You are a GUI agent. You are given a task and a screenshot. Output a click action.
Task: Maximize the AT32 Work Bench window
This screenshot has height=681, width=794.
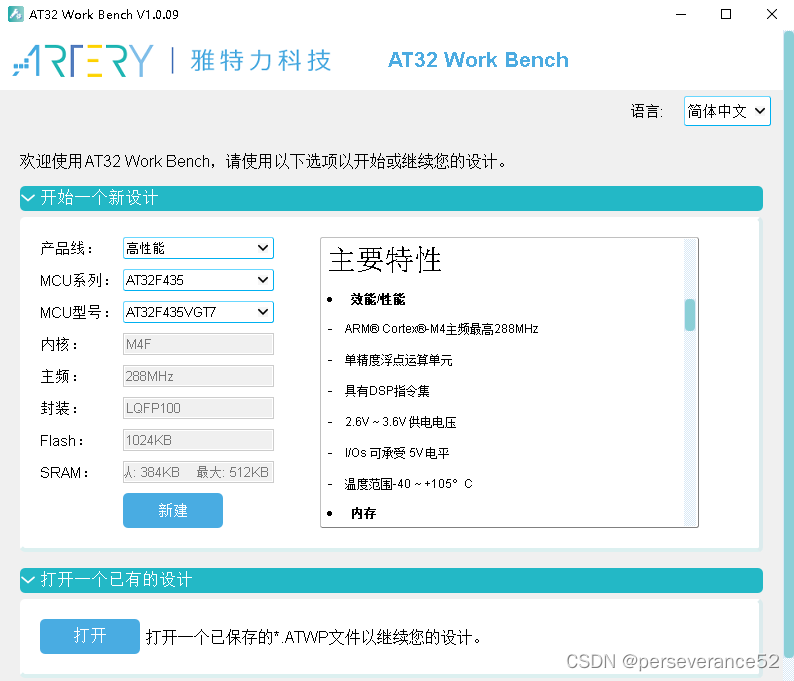coord(726,14)
